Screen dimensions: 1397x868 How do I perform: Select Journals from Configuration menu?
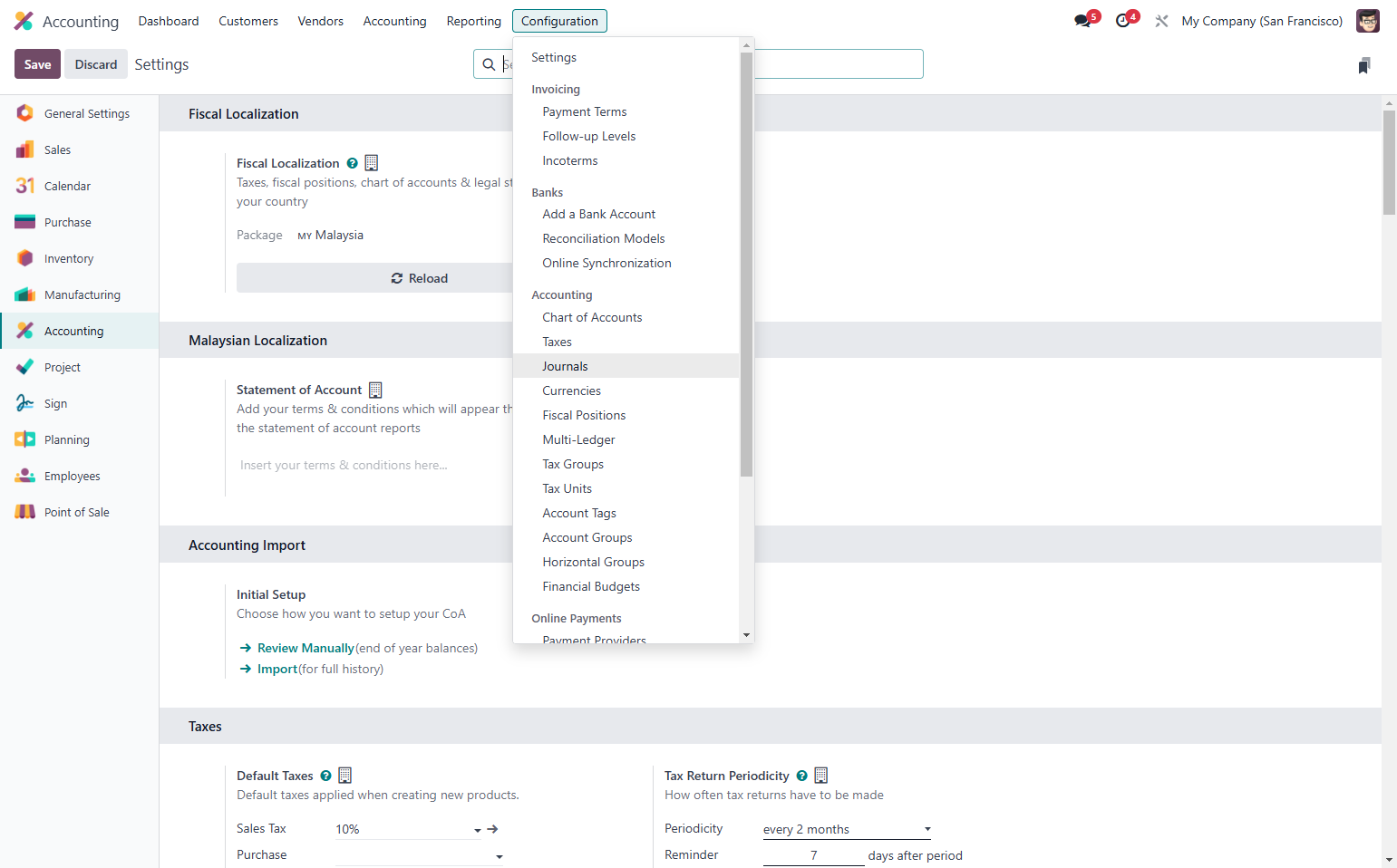click(626, 366)
